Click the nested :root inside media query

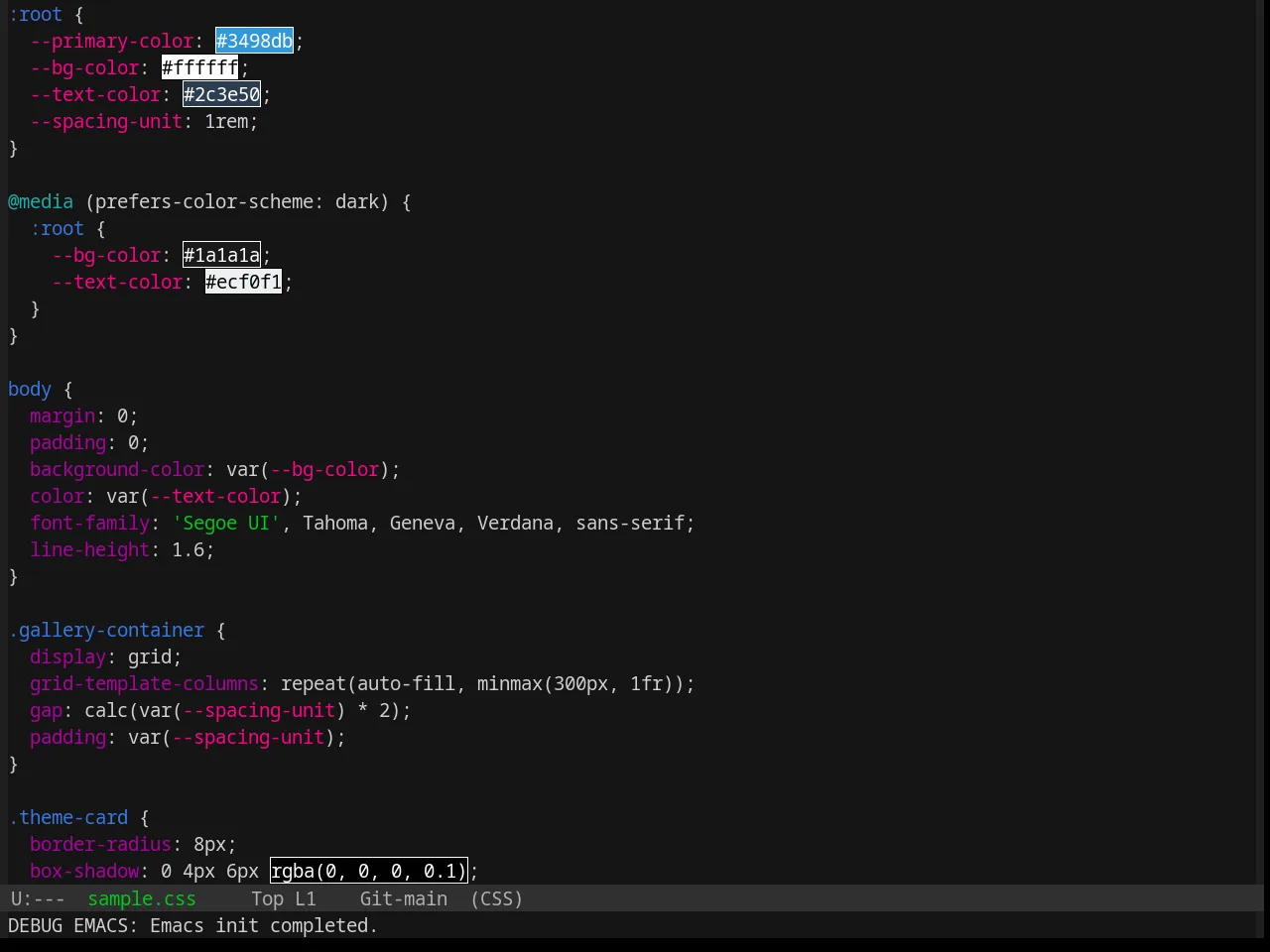58,228
